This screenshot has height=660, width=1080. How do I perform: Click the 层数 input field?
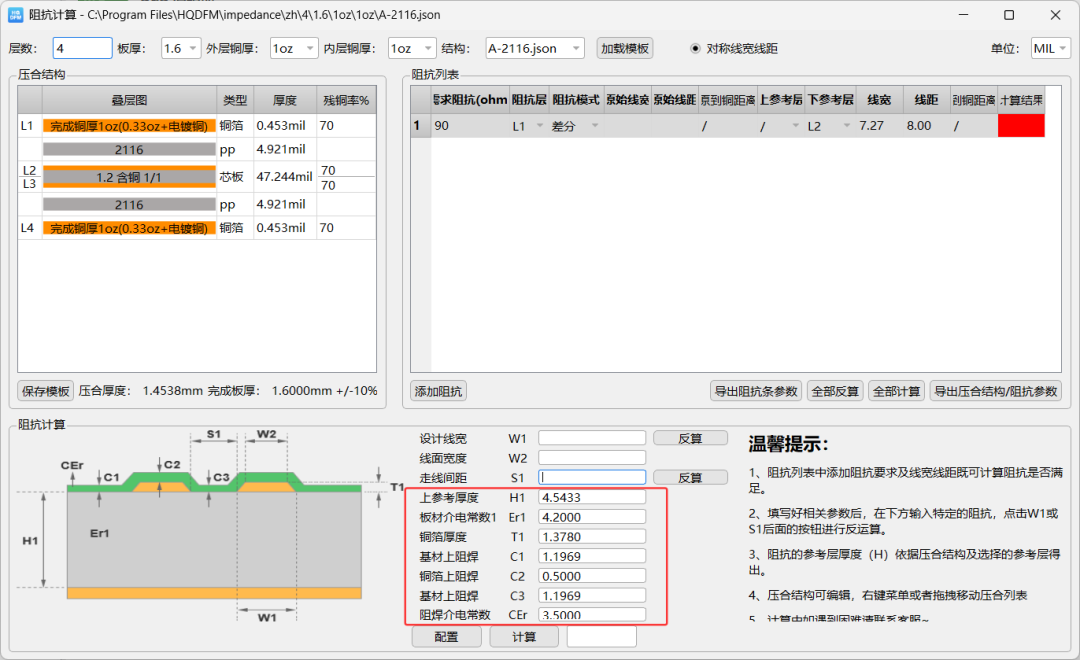pyautogui.click(x=82, y=48)
